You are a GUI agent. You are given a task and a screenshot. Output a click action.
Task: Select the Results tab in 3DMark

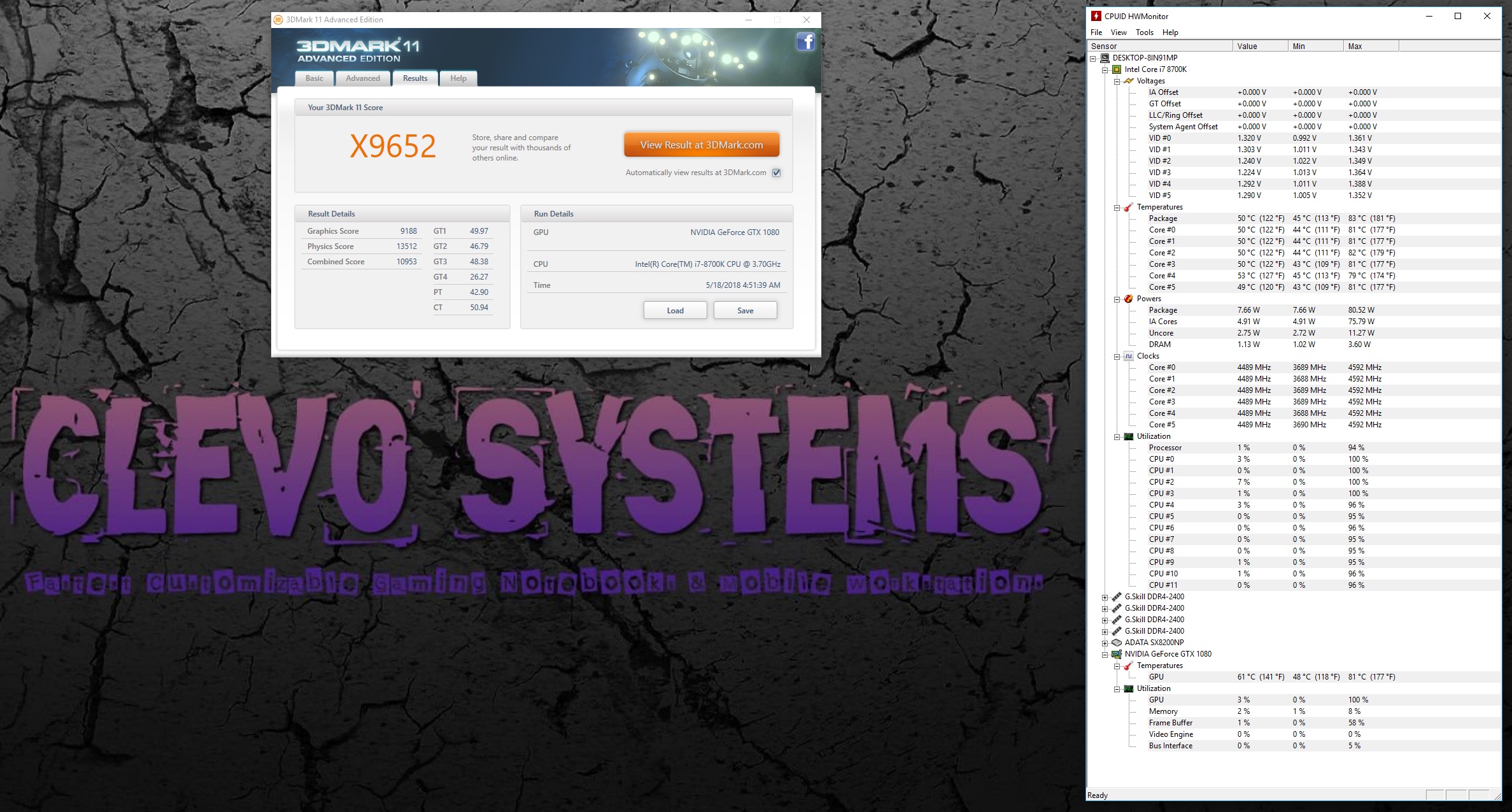415,78
